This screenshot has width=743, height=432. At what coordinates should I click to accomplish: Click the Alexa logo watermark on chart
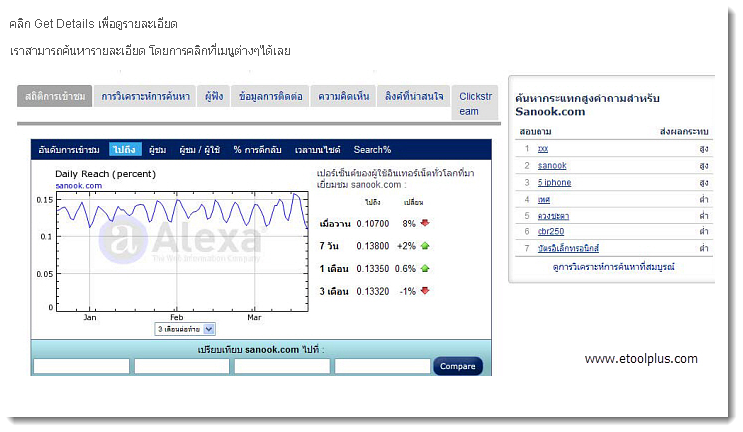click(180, 242)
